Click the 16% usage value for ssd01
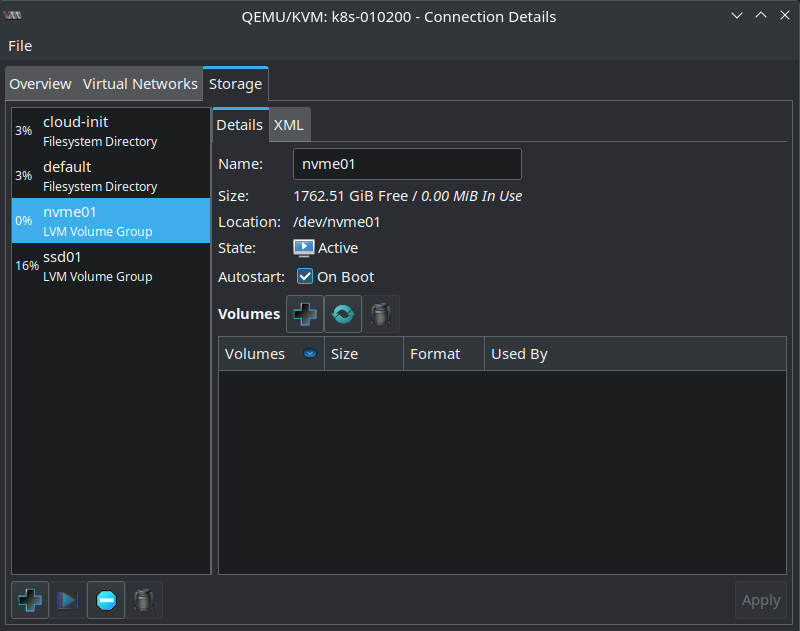This screenshot has width=800, height=631. (x=27, y=266)
